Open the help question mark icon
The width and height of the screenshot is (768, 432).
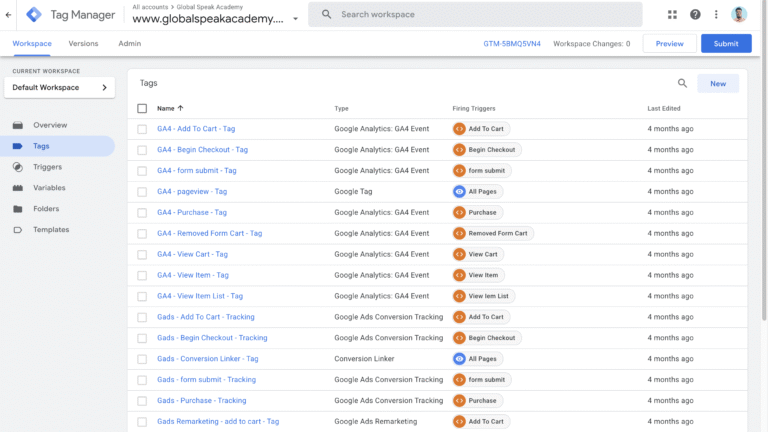(695, 14)
